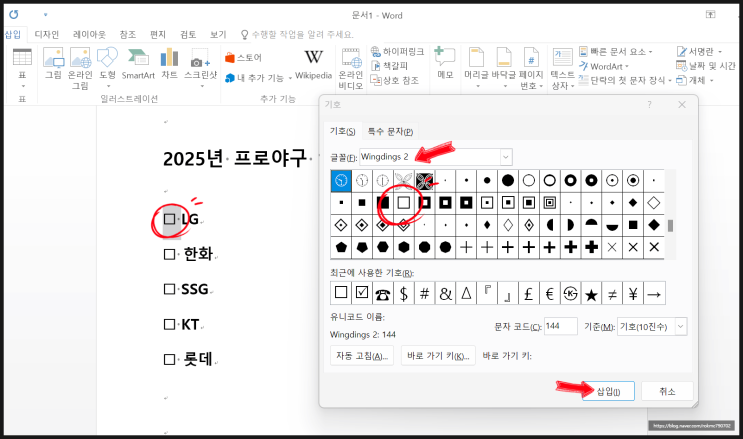This screenshot has height=439, width=743.
Task: Insert a chart (차트)
Action: click(x=169, y=64)
